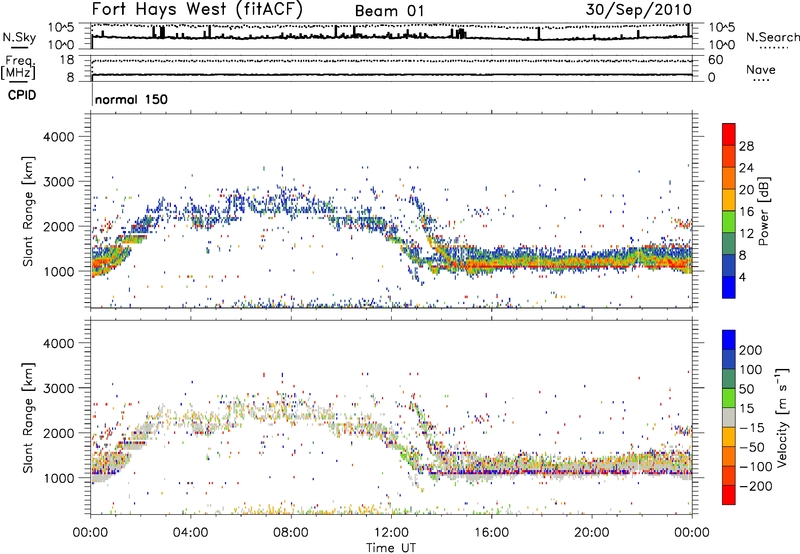
Task: Select the "Beam 01" header label
Action: click(x=389, y=11)
